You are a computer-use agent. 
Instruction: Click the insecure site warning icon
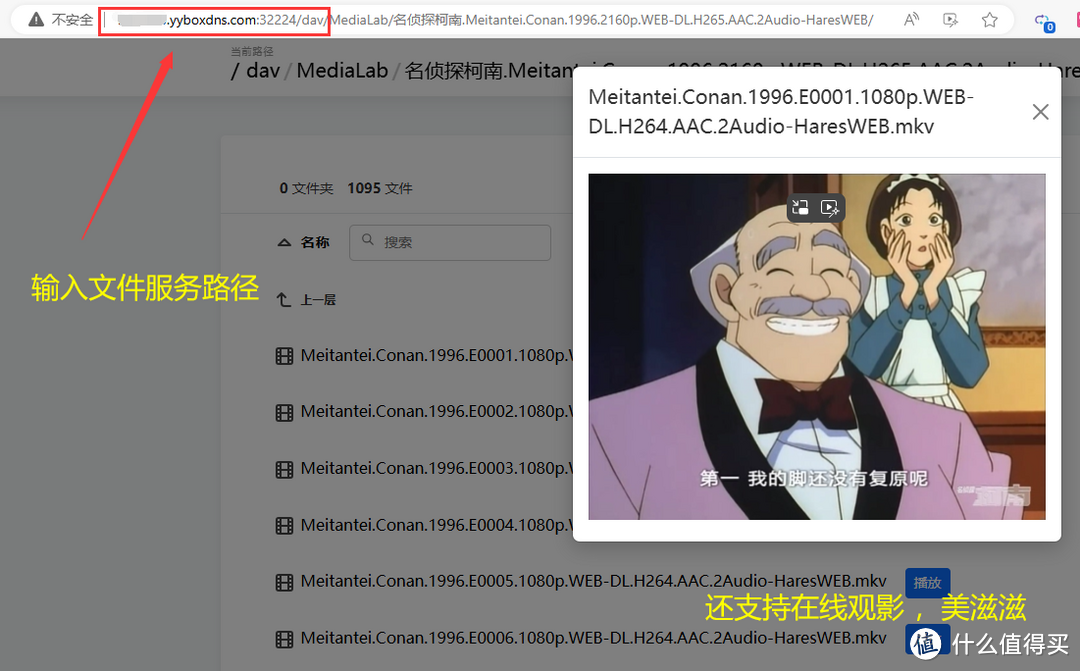coord(36,20)
